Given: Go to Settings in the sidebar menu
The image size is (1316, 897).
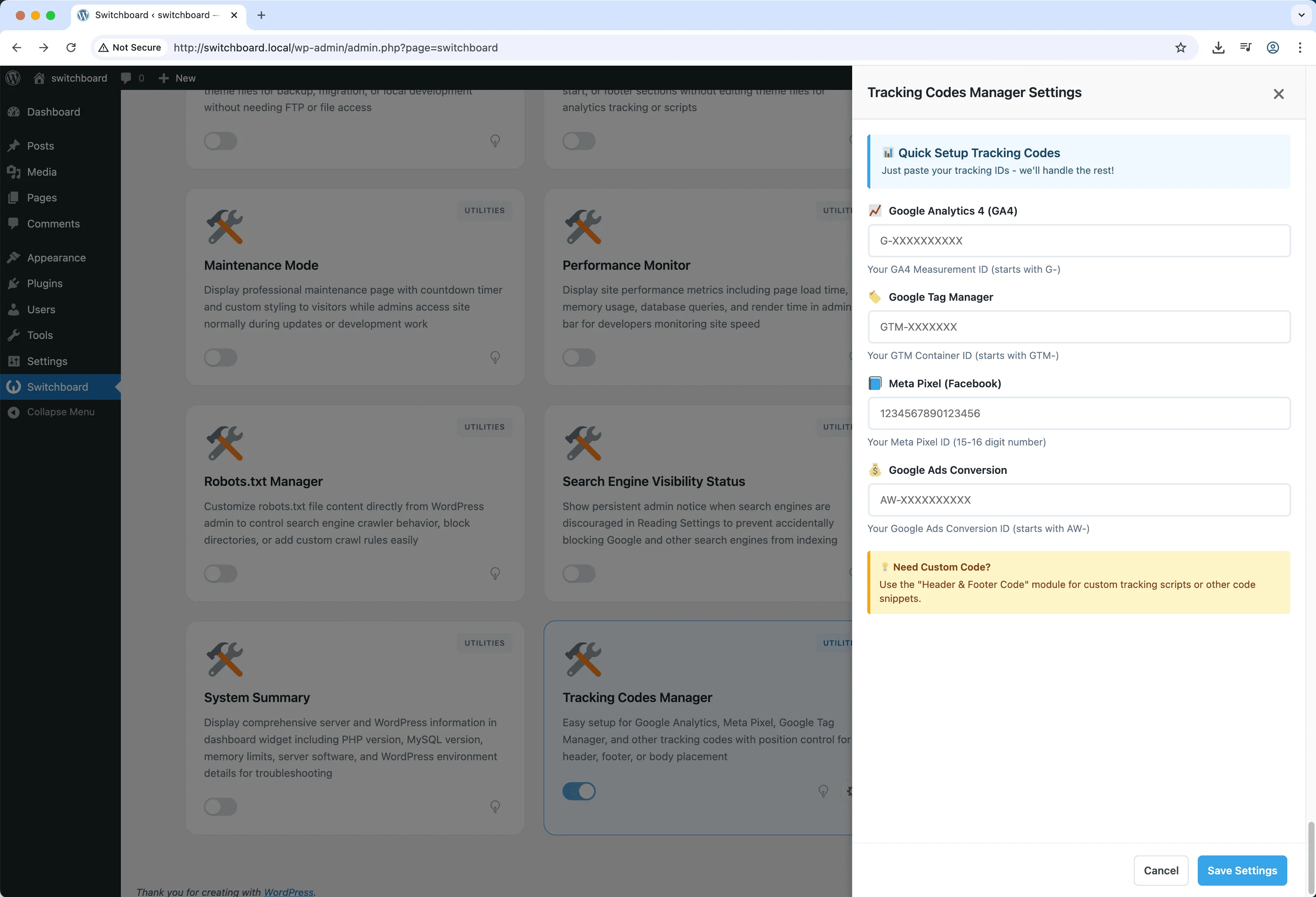Looking at the screenshot, I should click(46, 361).
